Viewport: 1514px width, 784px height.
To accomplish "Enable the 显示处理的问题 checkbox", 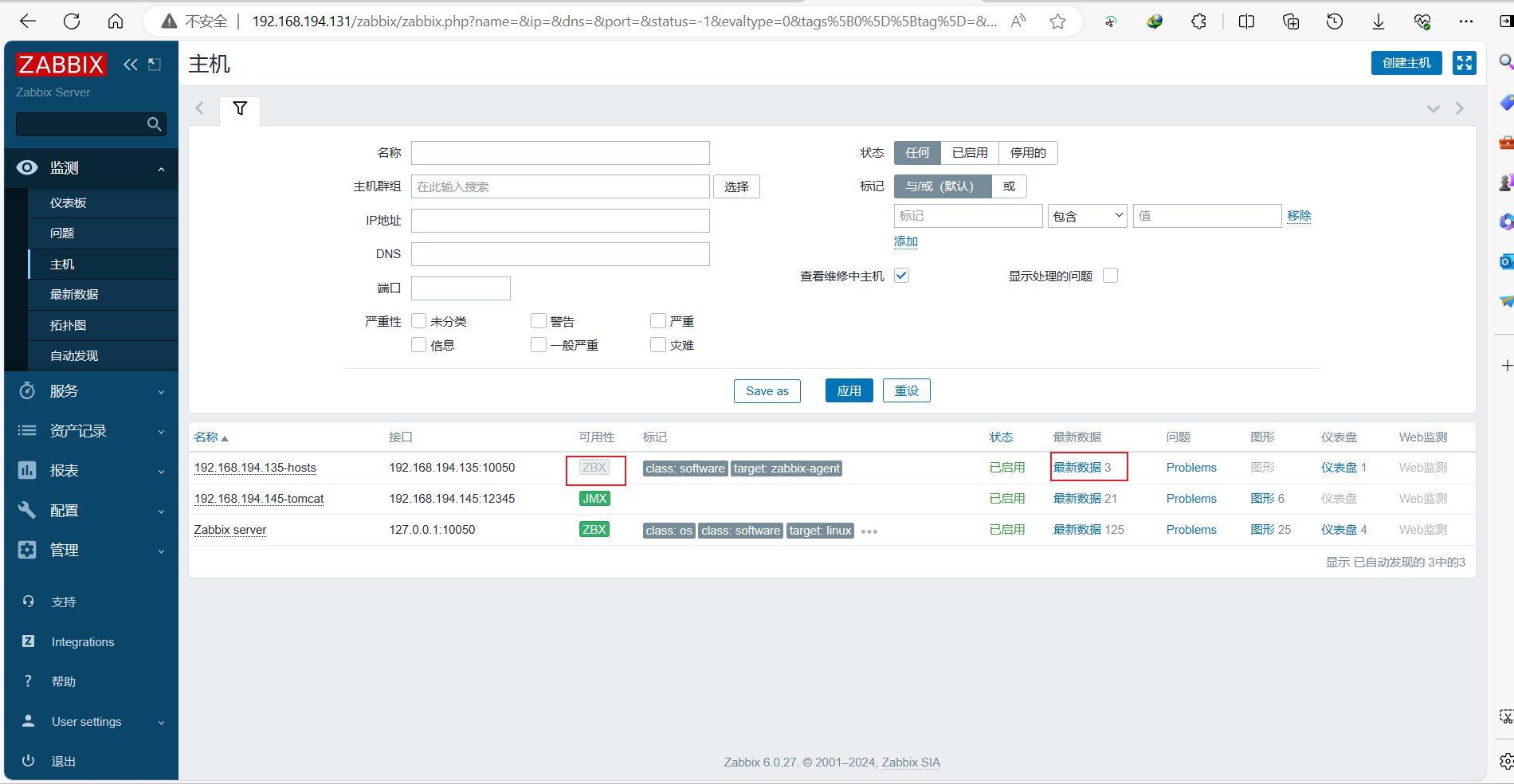I will pos(1111,276).
